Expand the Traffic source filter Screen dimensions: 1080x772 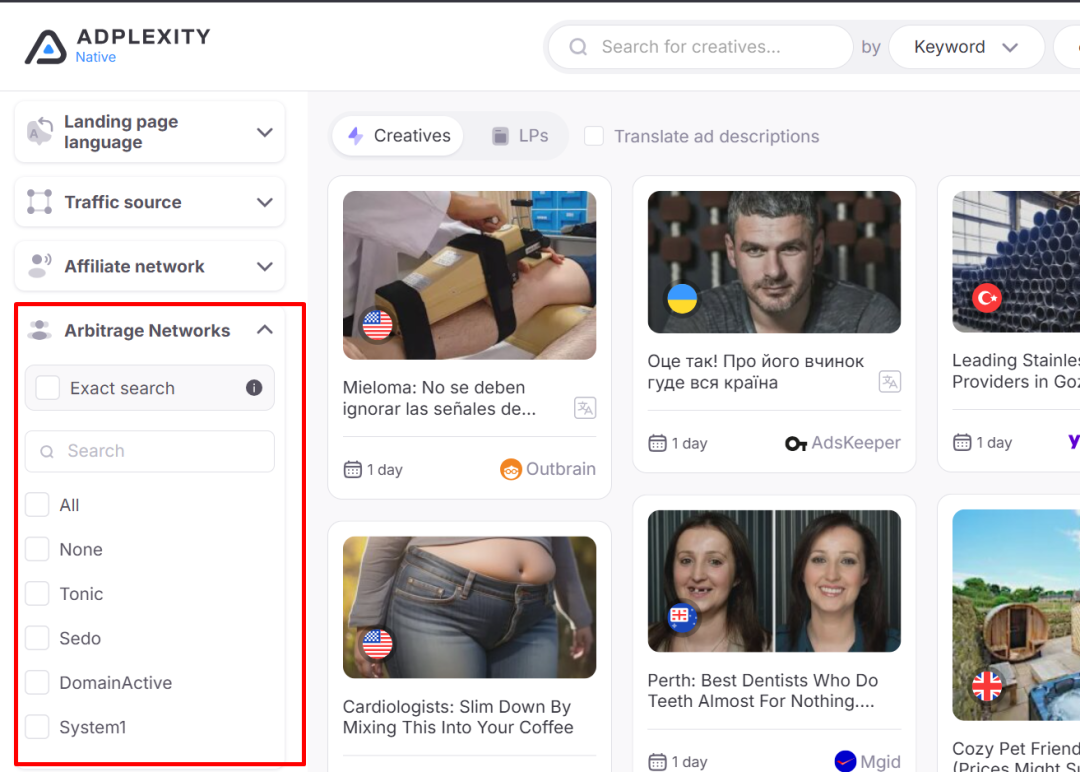click(264, 202)
